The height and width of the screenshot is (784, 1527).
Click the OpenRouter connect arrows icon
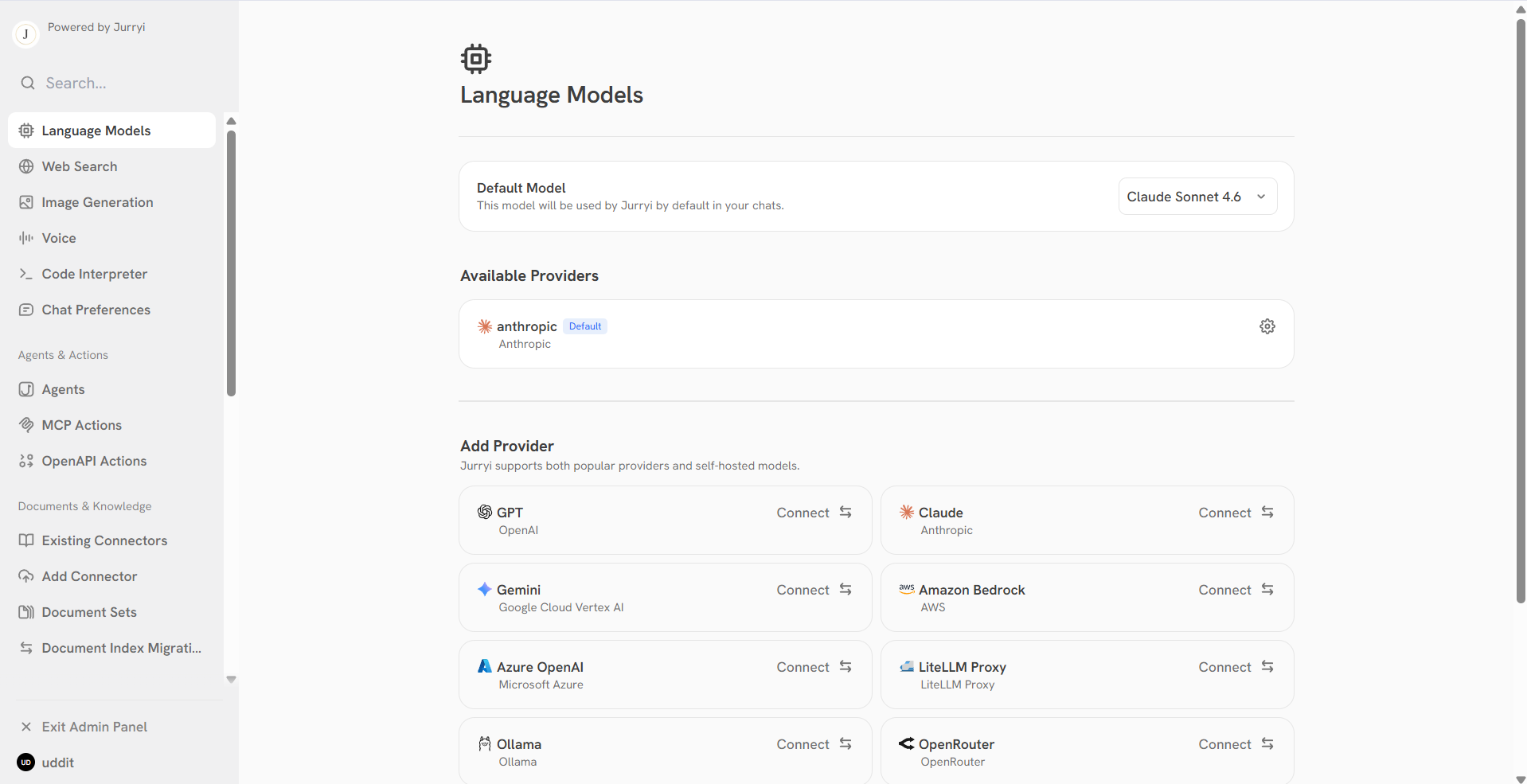pos(1267,744)
